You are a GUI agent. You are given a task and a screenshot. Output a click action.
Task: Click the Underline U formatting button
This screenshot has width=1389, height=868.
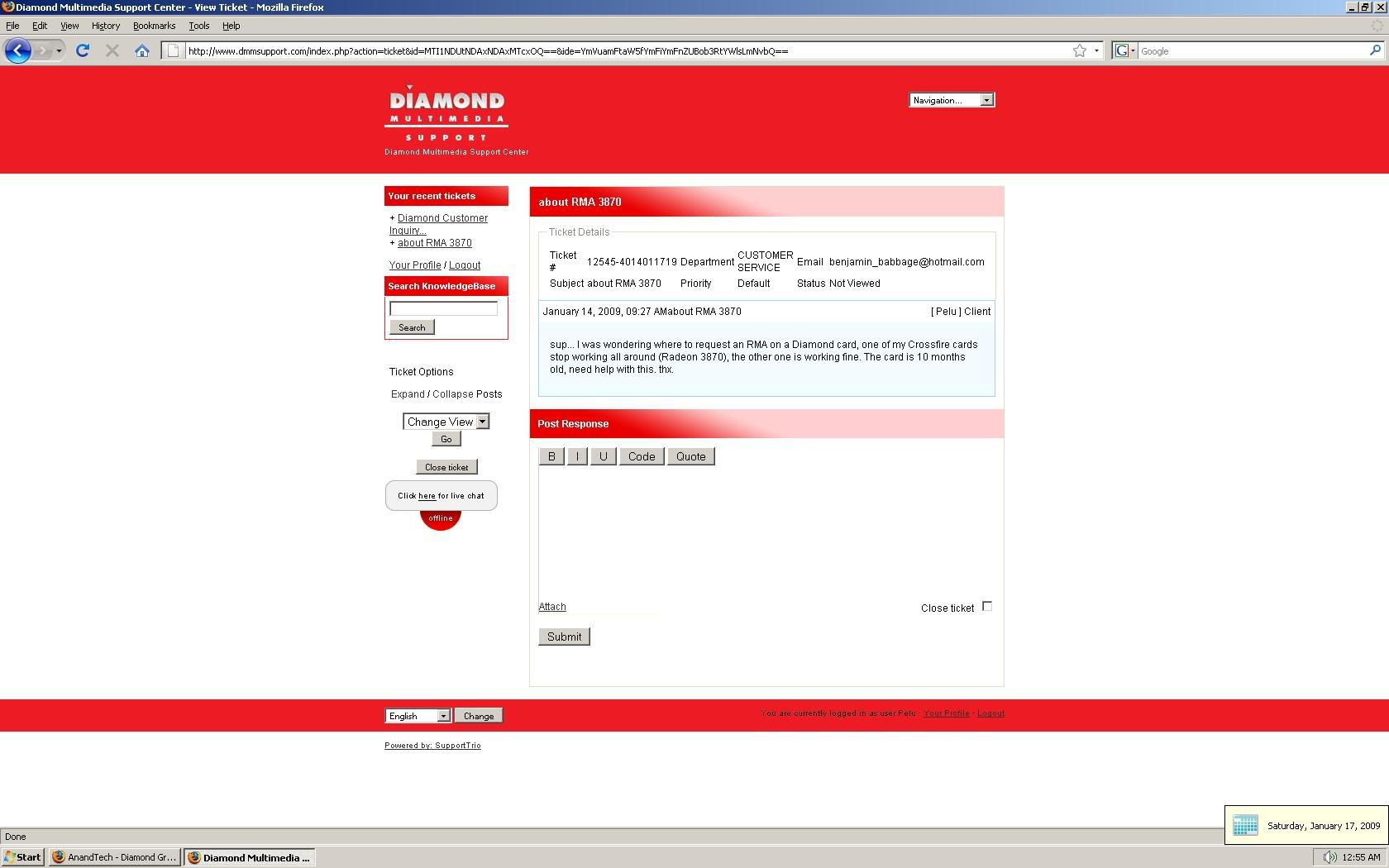(x=603, y=456)
